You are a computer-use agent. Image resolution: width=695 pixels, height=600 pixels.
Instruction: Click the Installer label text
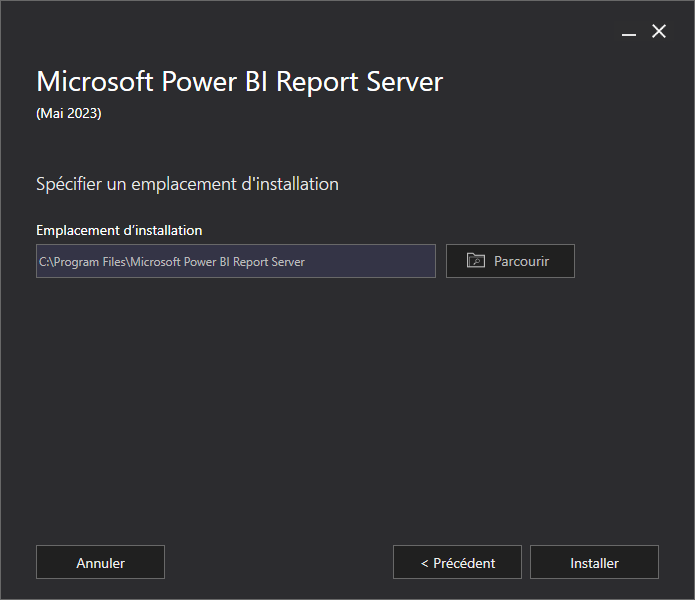click(x=594, y=563)
